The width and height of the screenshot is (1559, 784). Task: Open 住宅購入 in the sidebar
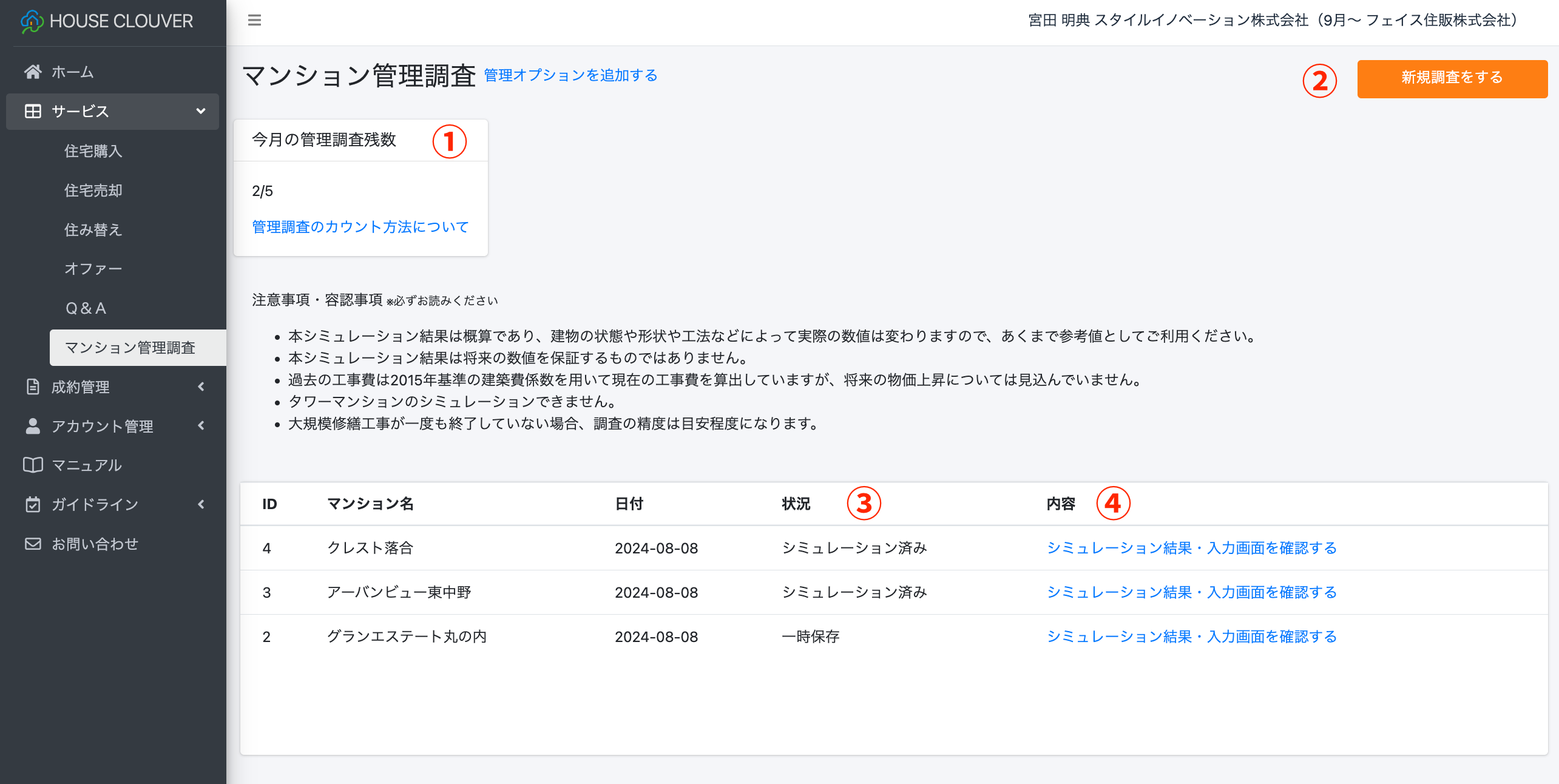(93, 151)
